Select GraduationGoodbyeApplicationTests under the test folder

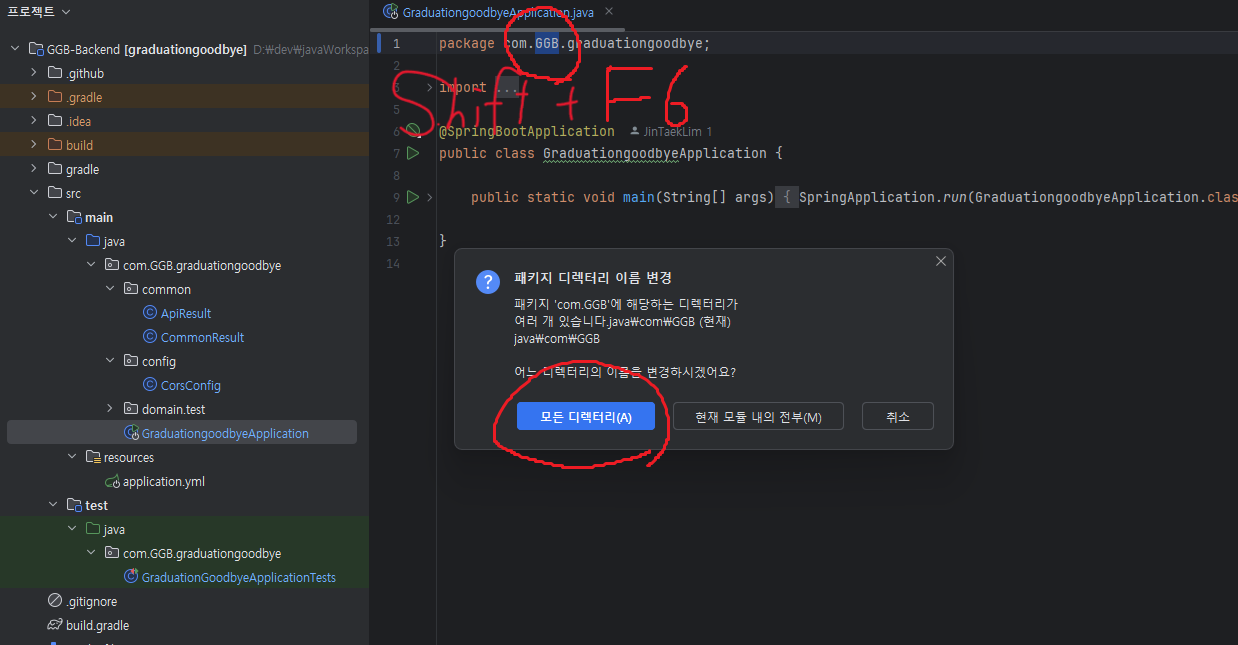click(240, 577)
